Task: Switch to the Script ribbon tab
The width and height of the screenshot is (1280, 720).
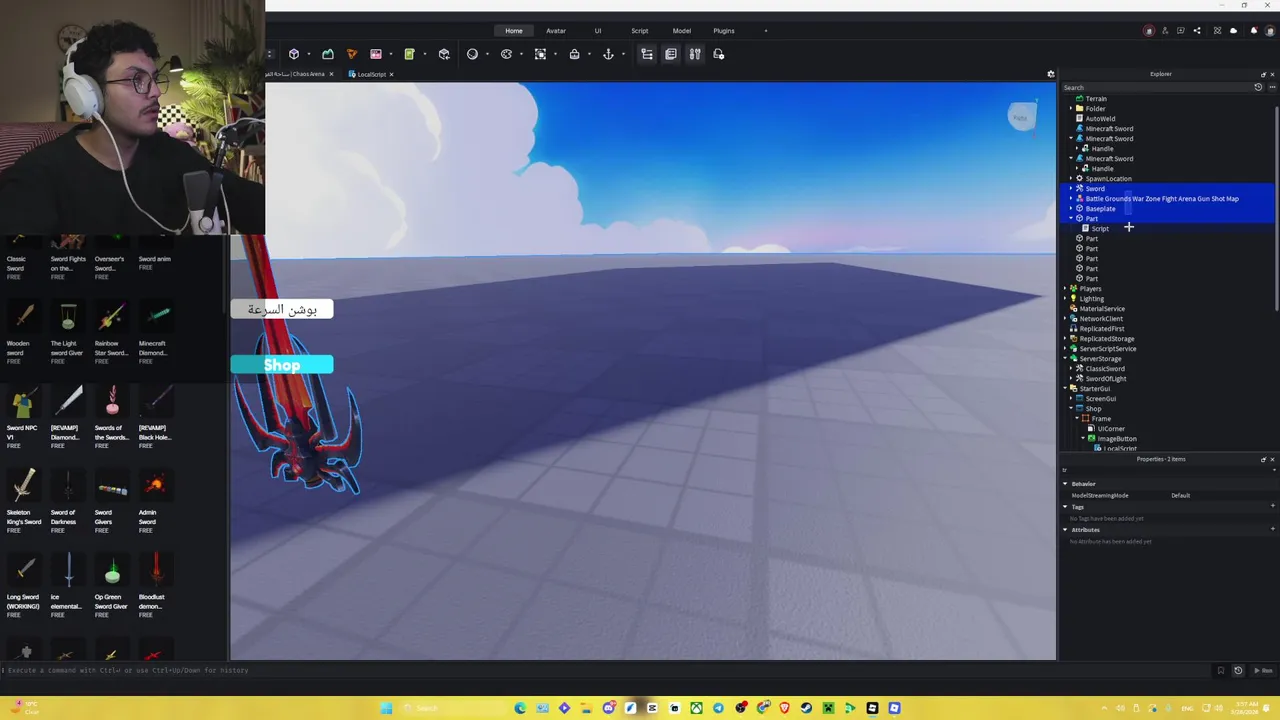Action: tap(640, 31)
